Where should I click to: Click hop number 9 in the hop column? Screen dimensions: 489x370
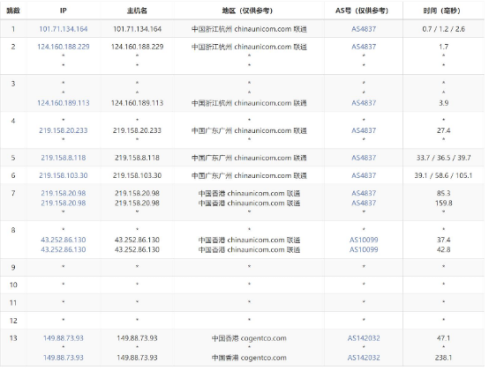point(13,267)
